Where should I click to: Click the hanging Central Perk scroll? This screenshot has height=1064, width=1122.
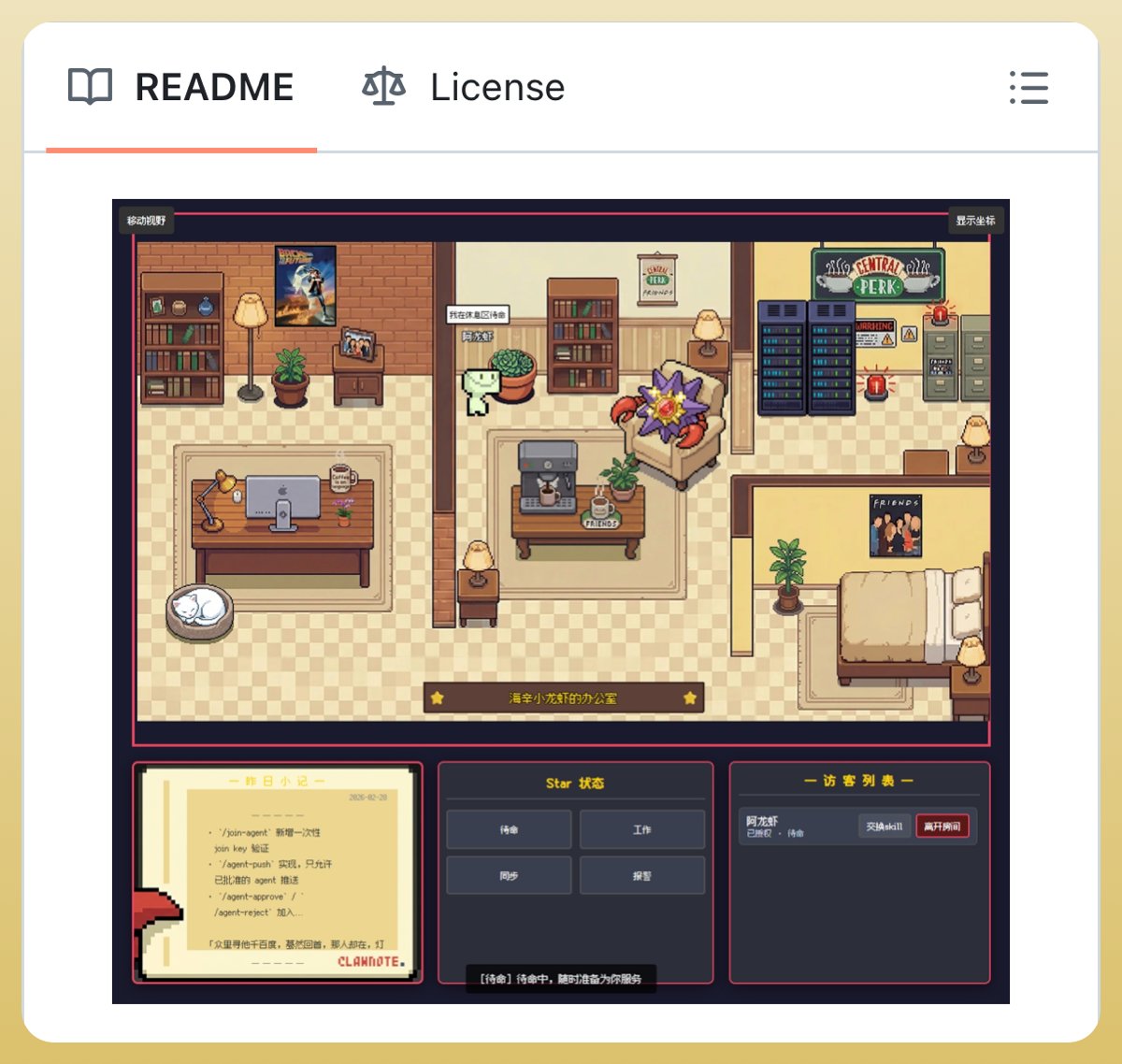coord(657,279)
